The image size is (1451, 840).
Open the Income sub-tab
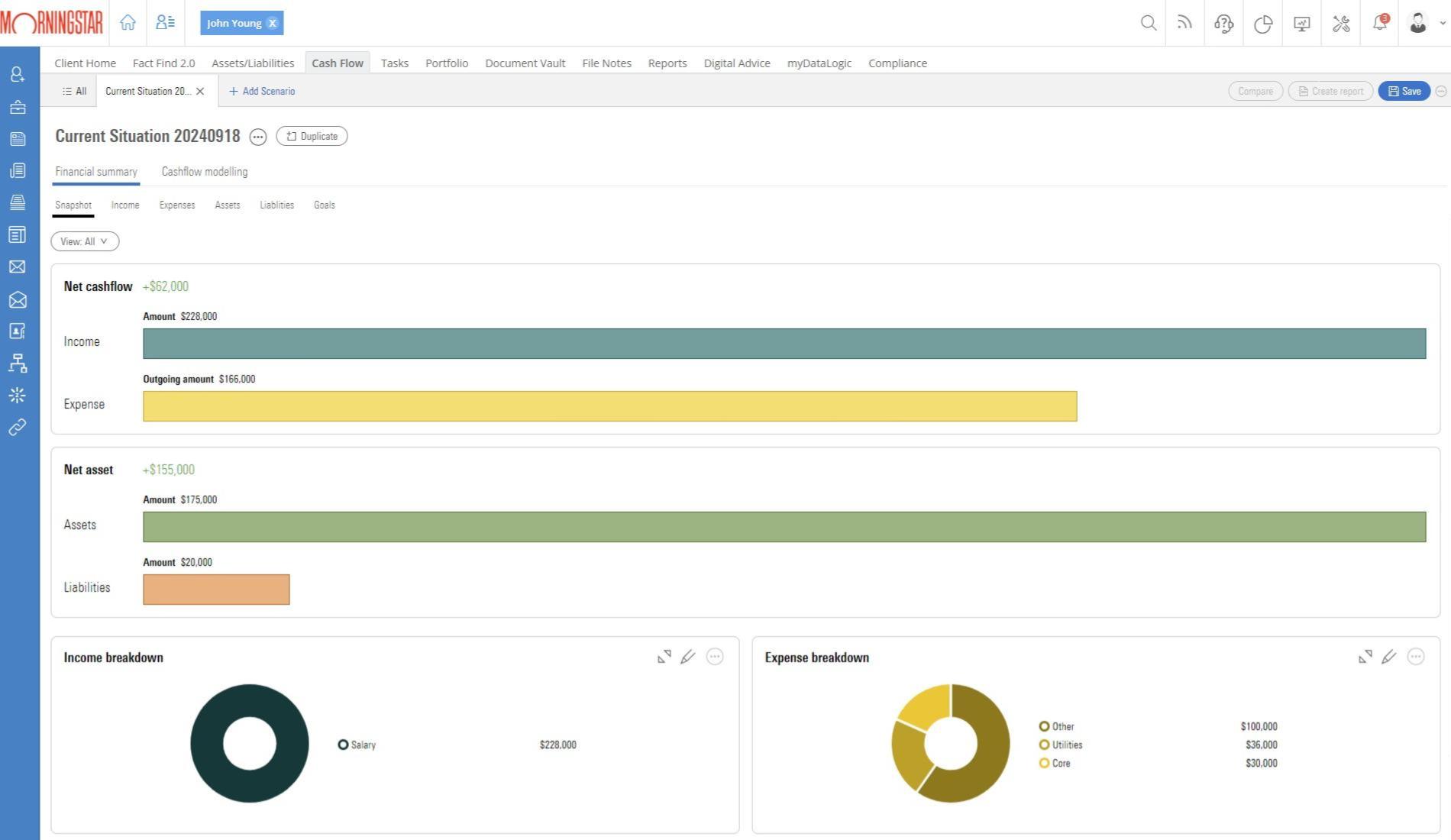click(x=125, y=205)
